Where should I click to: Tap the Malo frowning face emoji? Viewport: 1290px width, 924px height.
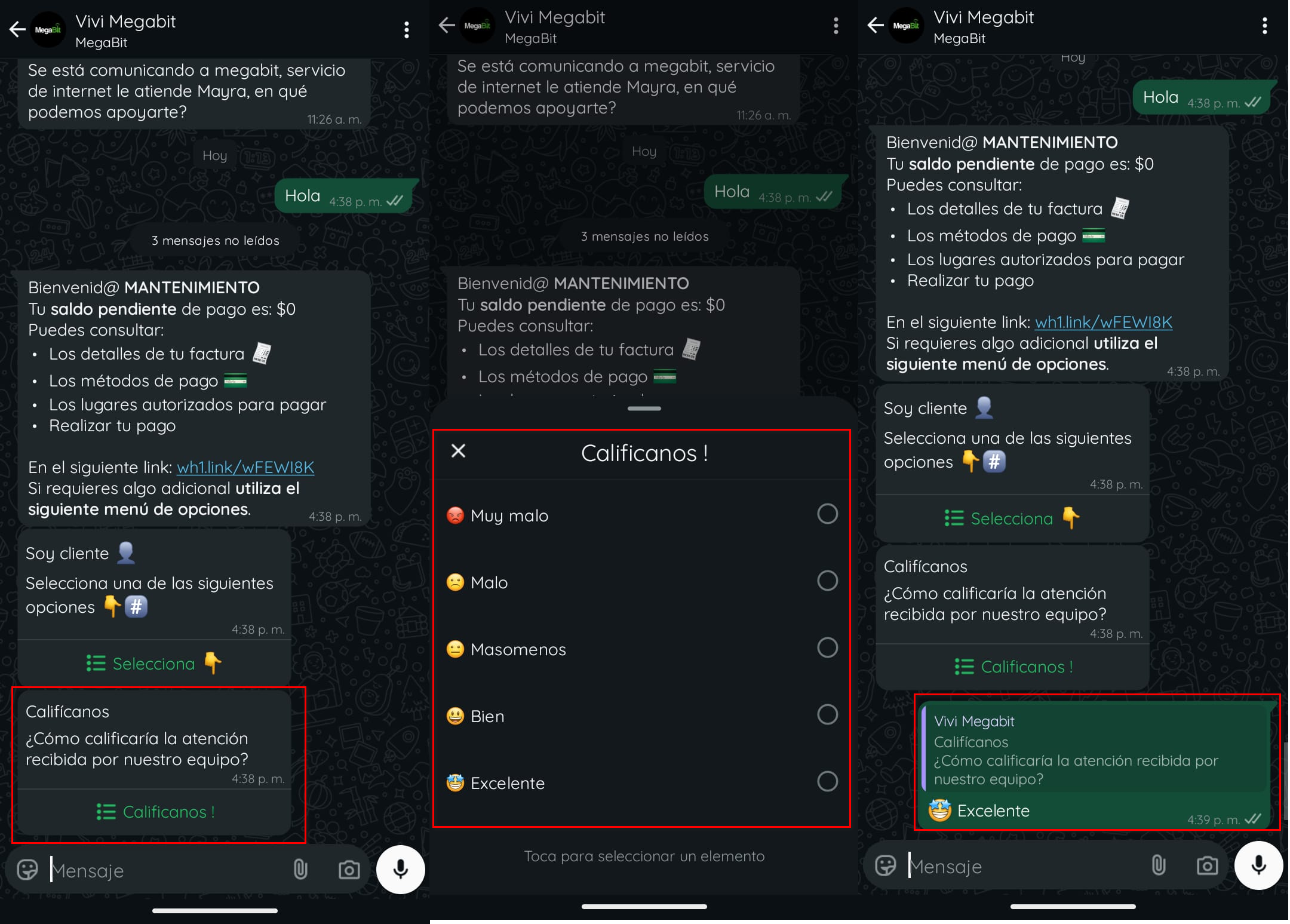click(x=455, y=582)
